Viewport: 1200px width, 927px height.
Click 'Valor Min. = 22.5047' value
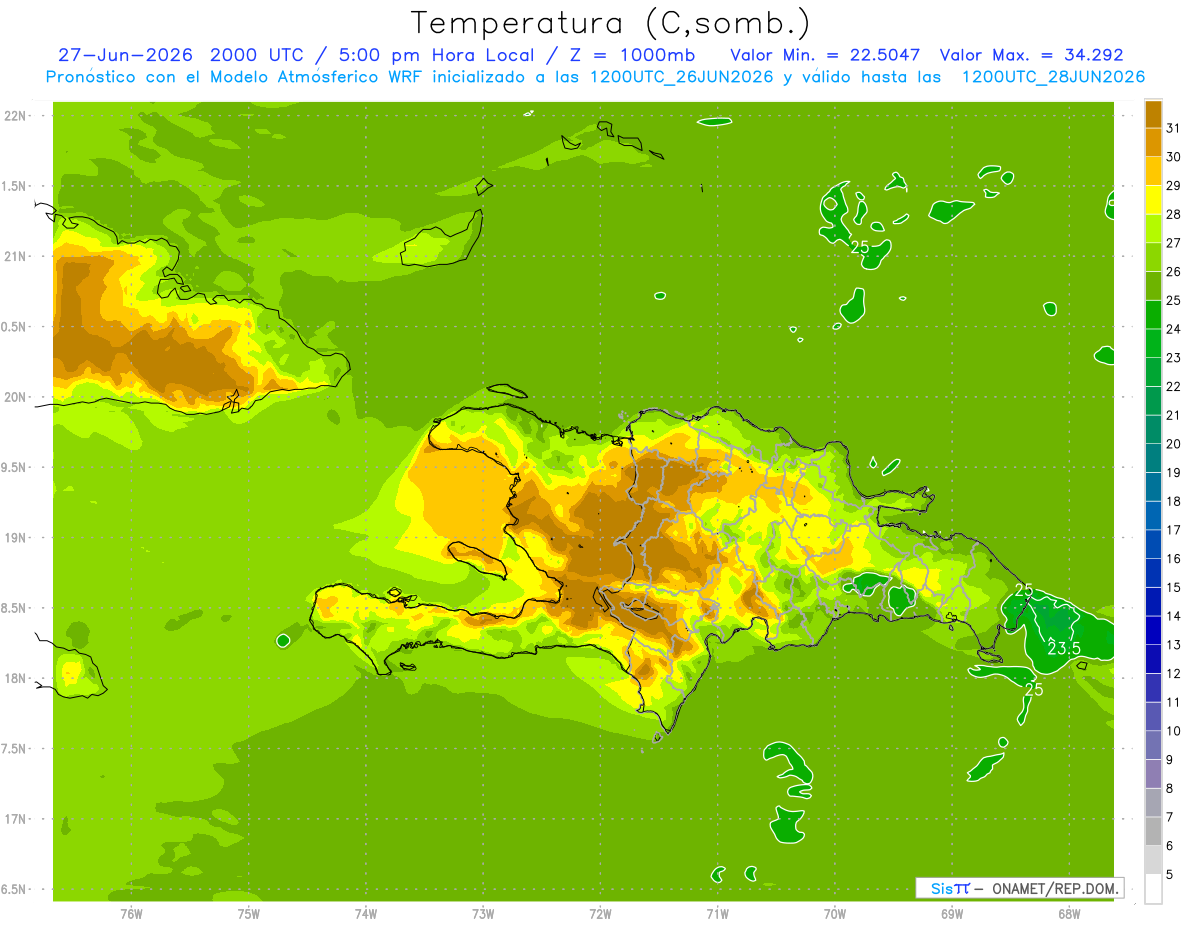(x=825, y=55)
